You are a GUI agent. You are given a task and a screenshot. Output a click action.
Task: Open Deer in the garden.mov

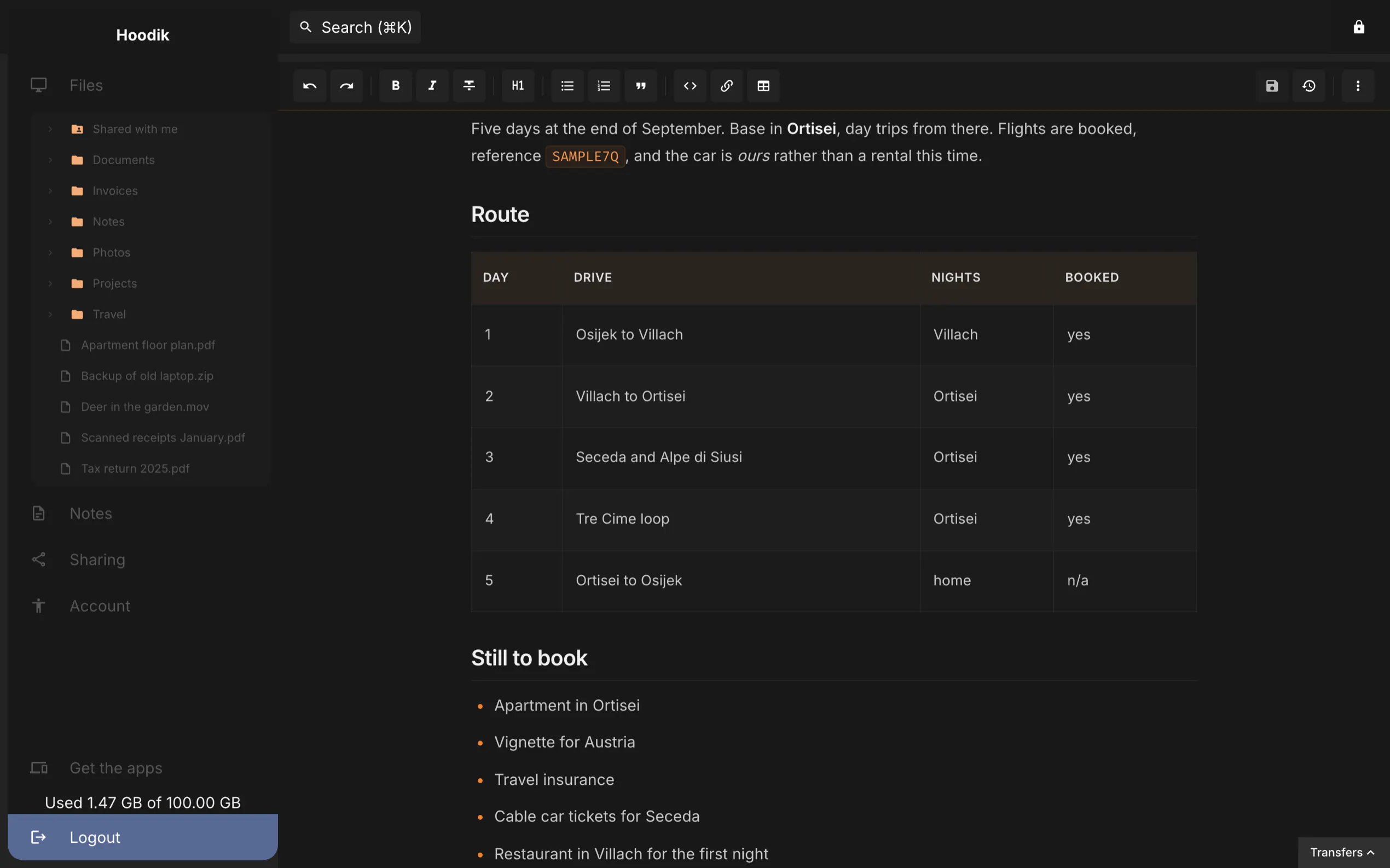click(x=144, y=407)
